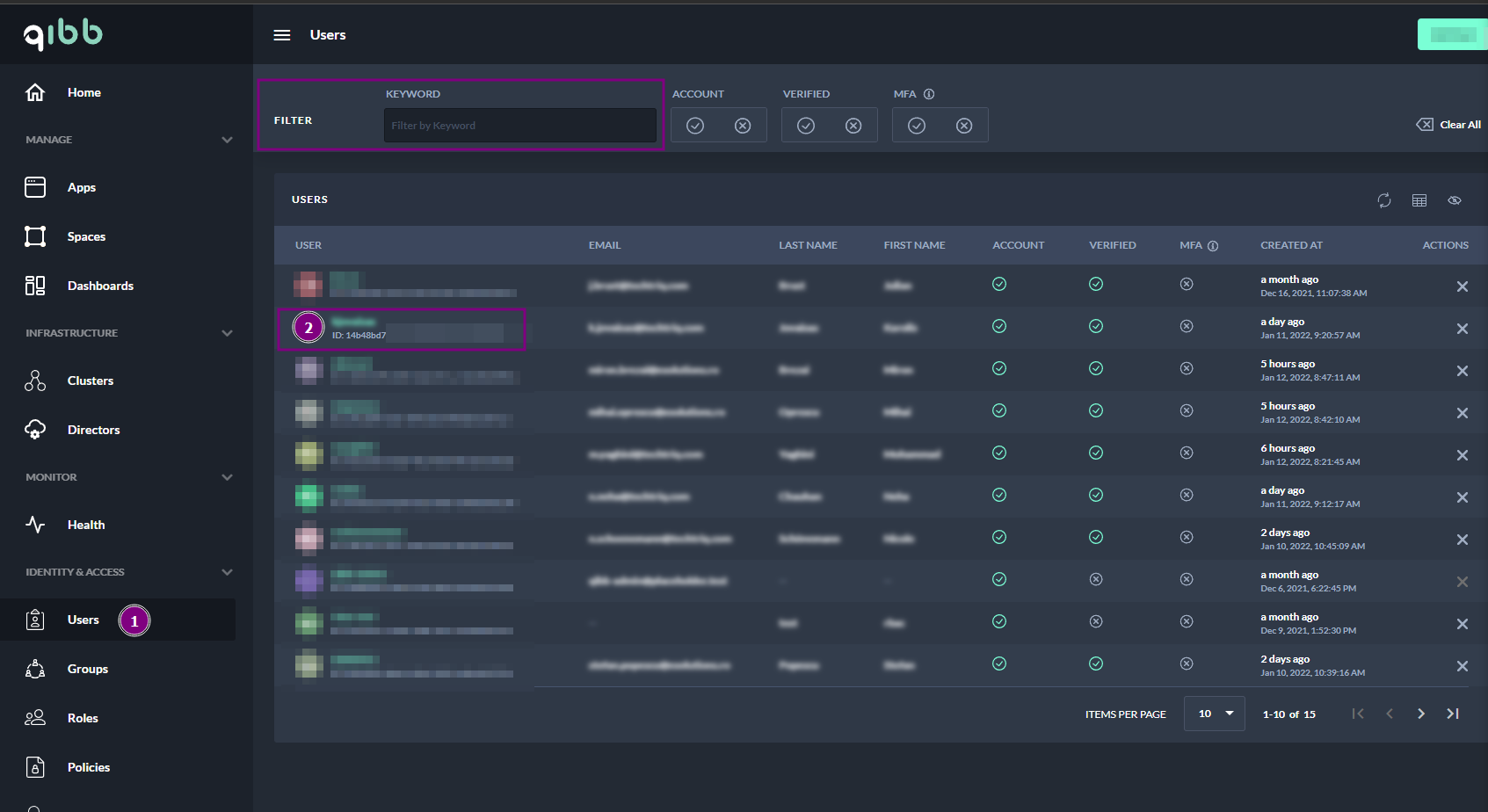Collapse the Infrastructure section
1488x812 pixels.
pyautogui.click(x=228, y=333)
